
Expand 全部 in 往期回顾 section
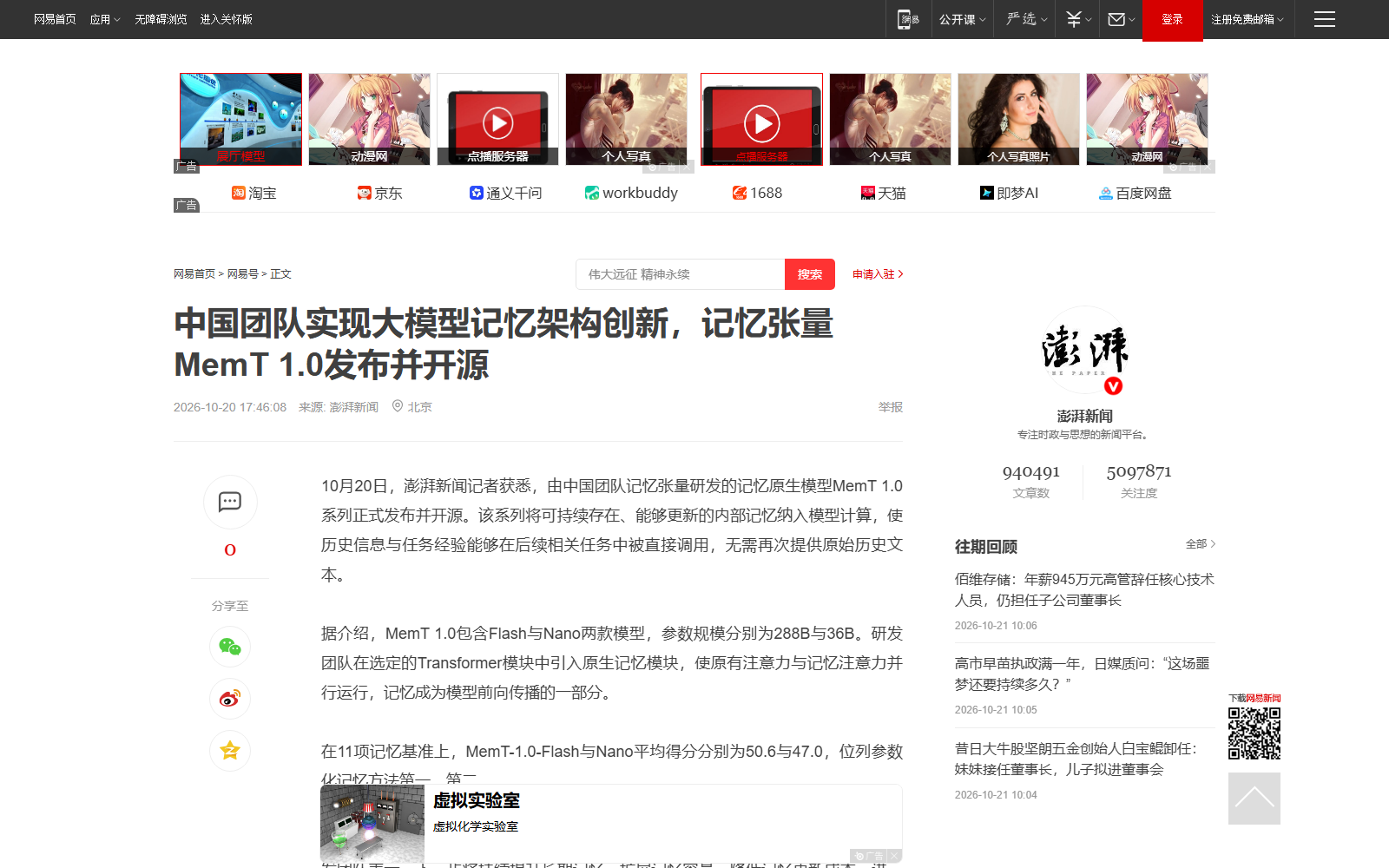[1201, 544]
